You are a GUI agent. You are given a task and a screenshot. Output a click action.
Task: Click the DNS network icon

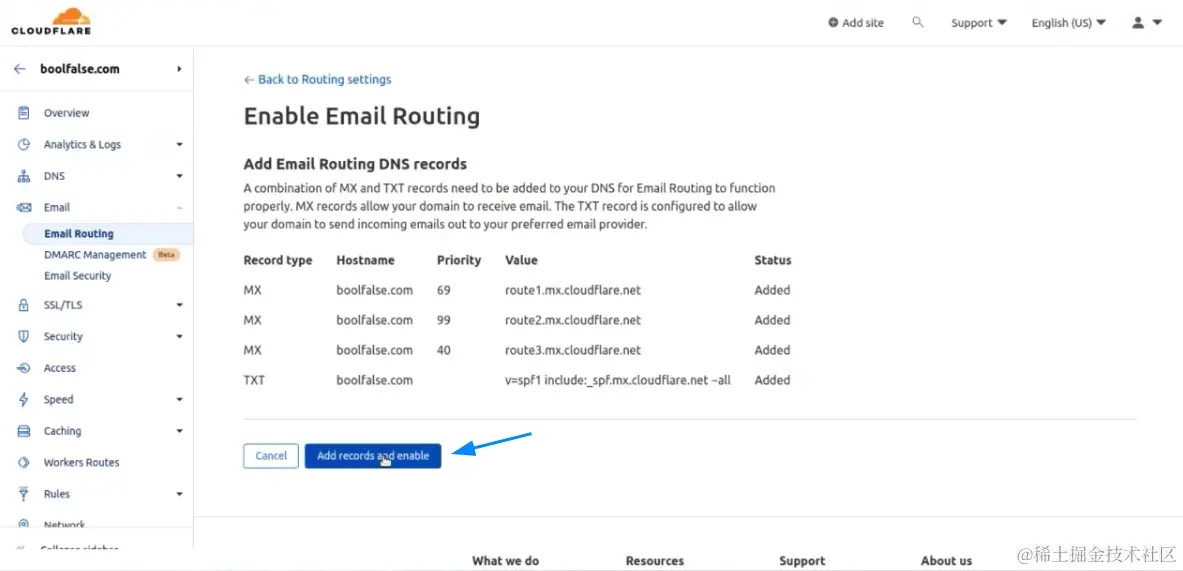tap(23, 177)
